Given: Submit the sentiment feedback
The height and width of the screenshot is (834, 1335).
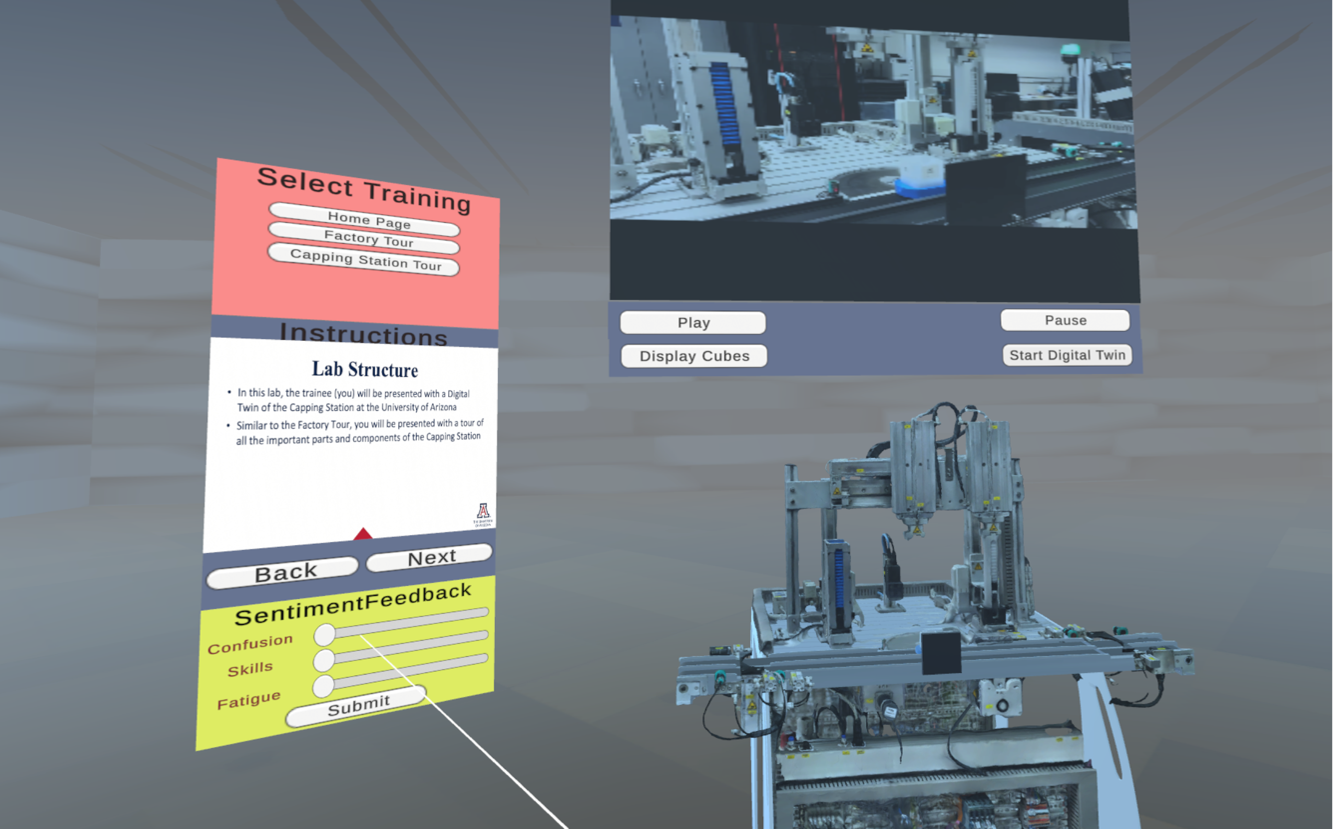Looking at the screenshot, I should [x=357, y=706].
